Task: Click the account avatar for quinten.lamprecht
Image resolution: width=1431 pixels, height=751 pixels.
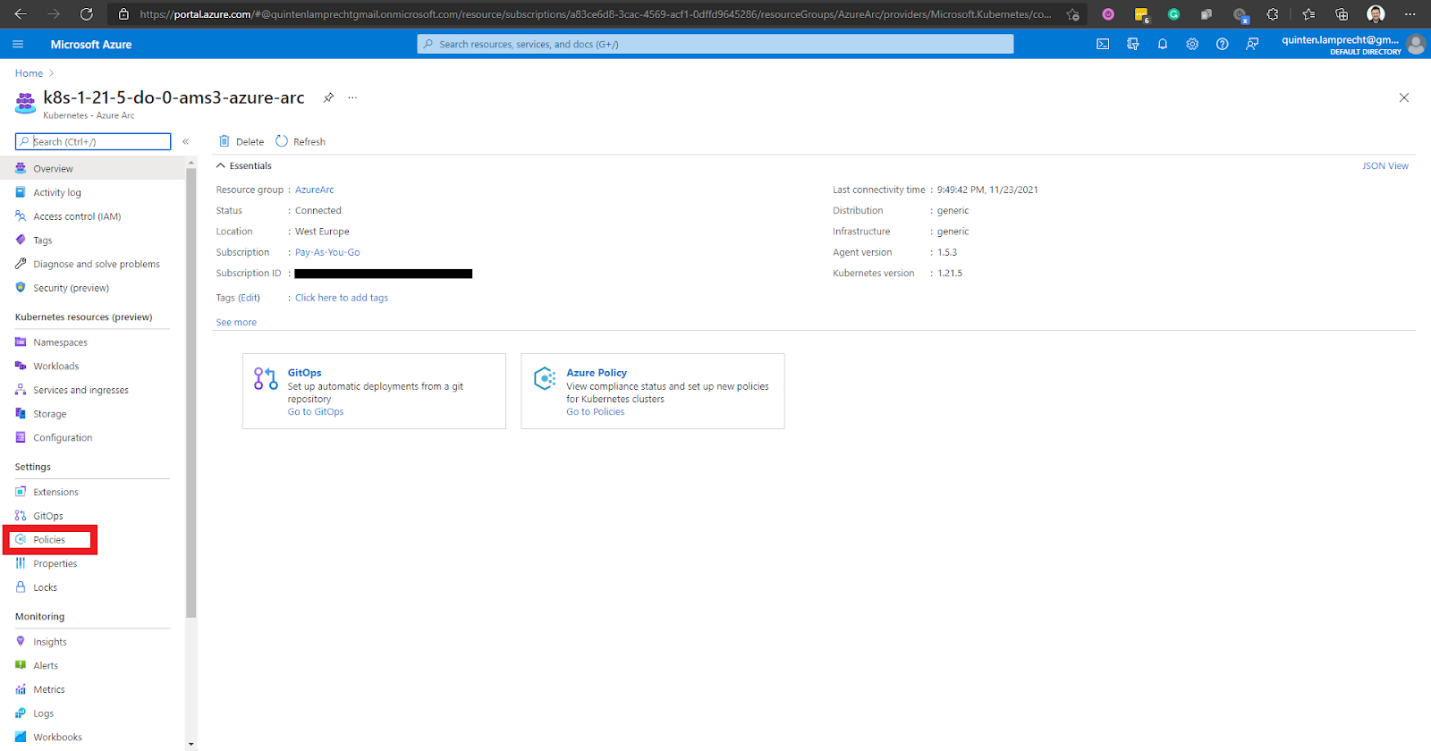Action: (1415, 44)
